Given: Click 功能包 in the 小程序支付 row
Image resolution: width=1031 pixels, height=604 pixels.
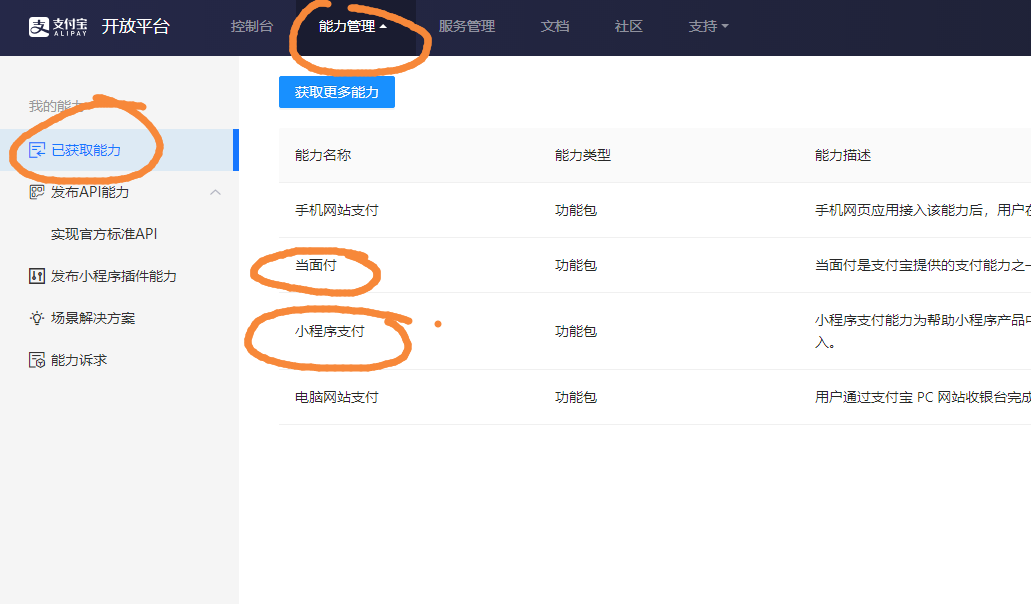Looking at the screenshot, I should click(x=576, y=331).
